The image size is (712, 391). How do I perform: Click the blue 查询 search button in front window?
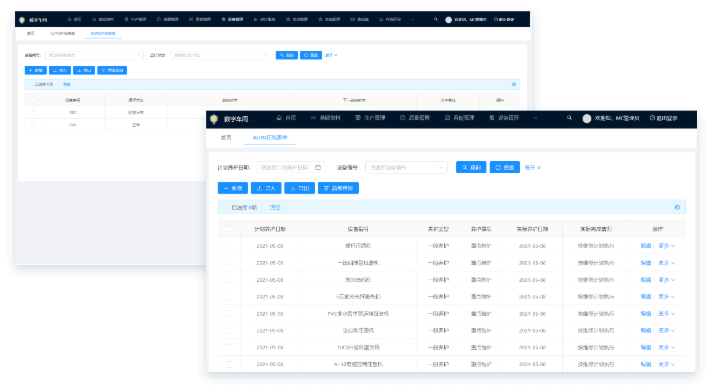[x=471, y=168]
